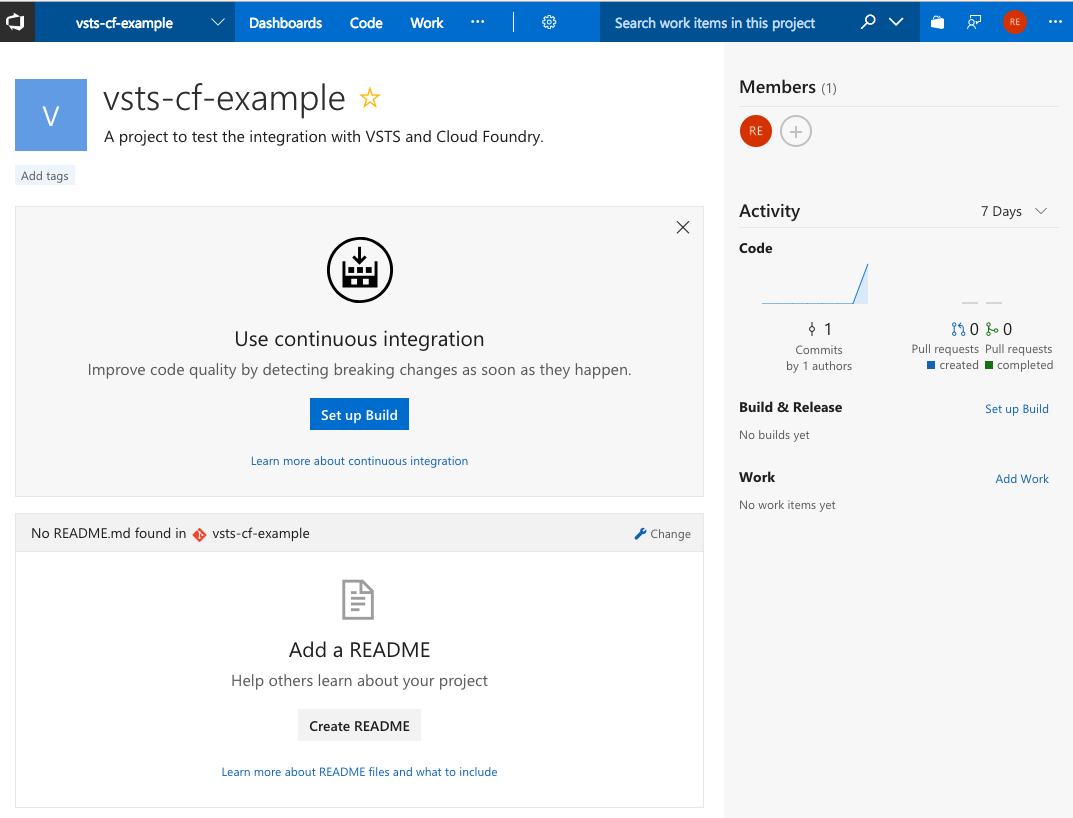Open the user profile avatar in header
Screen dimensions: 1073x818
(x=1015, y=22)
